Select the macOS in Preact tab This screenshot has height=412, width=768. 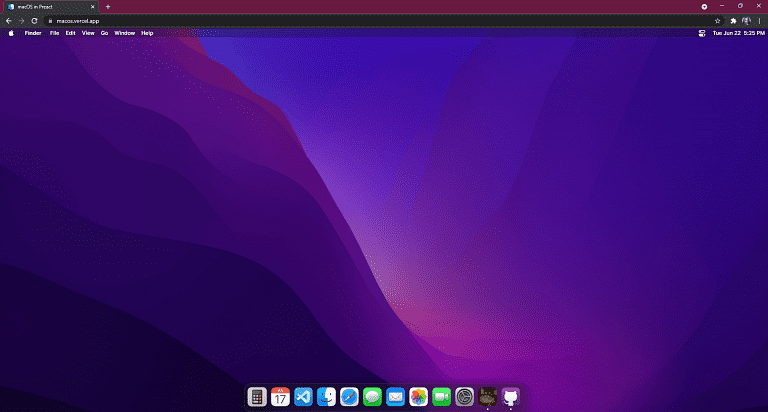(49, 7)
